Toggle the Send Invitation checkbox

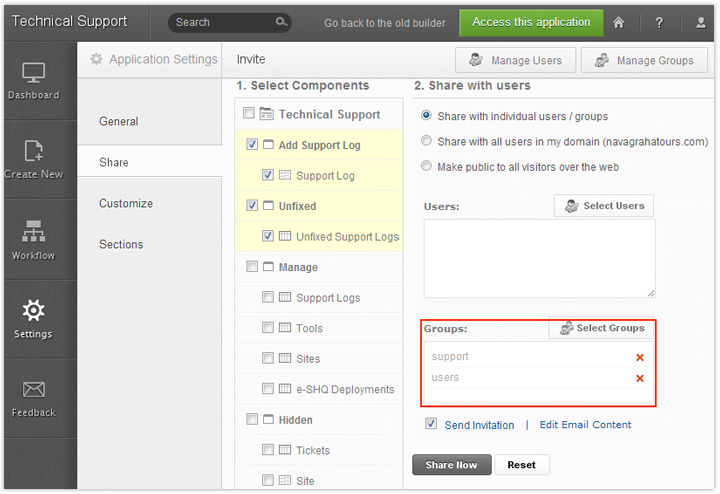(x=431, y=424)
